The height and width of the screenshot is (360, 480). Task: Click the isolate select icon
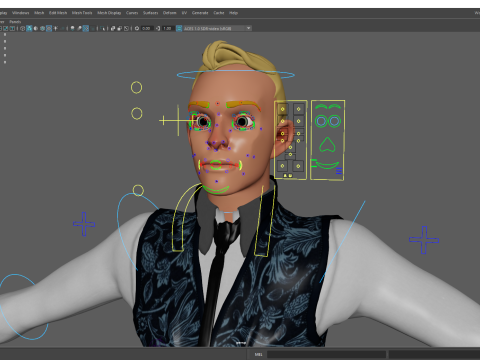coord(102,28)
